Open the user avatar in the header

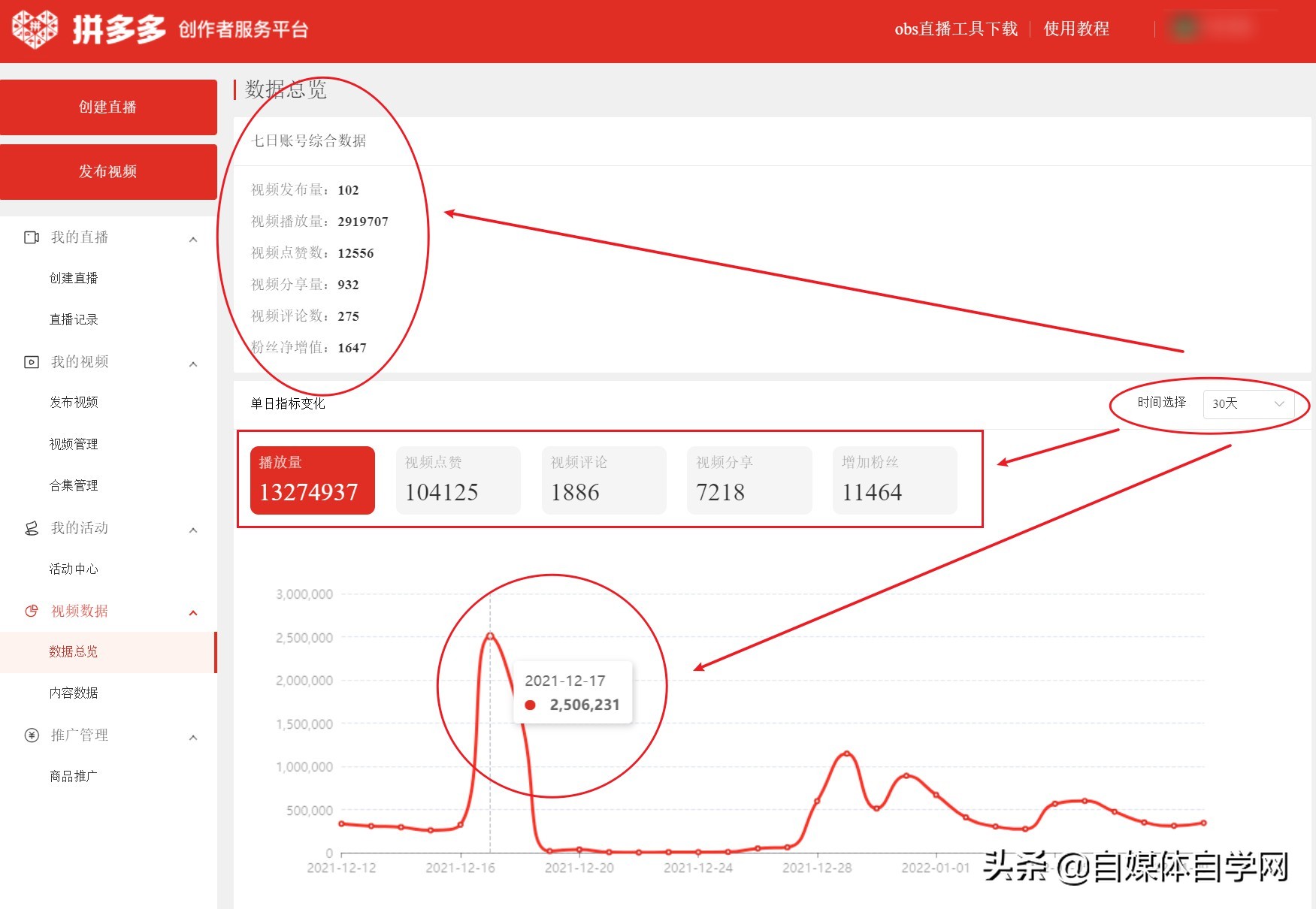tap(1184, 29)
